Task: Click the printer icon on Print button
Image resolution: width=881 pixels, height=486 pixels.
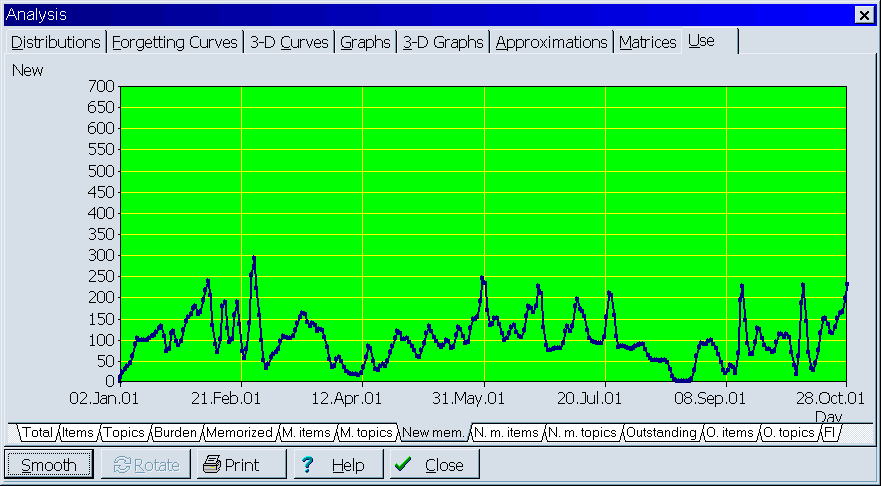Action: pos(212,465)
